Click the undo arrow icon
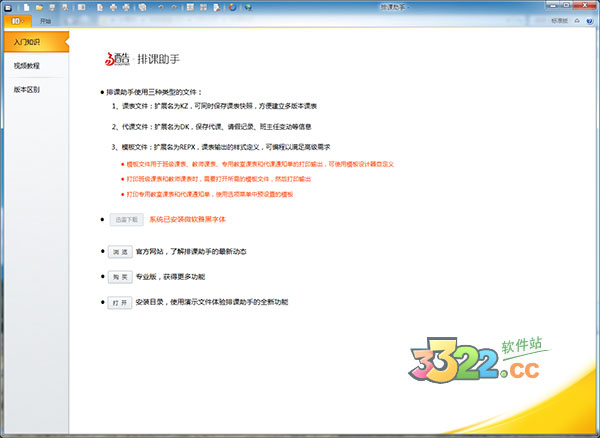Image resolution: width=600 pixels, height=438 pixels. coord(161,7)
